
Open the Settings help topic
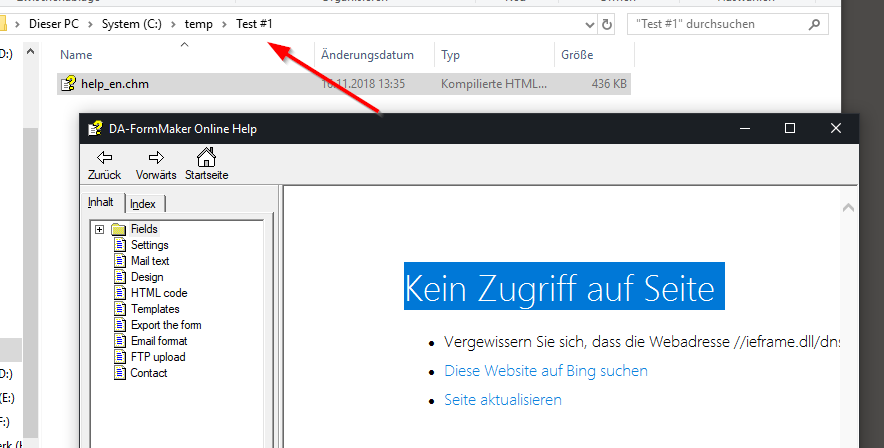149,245
